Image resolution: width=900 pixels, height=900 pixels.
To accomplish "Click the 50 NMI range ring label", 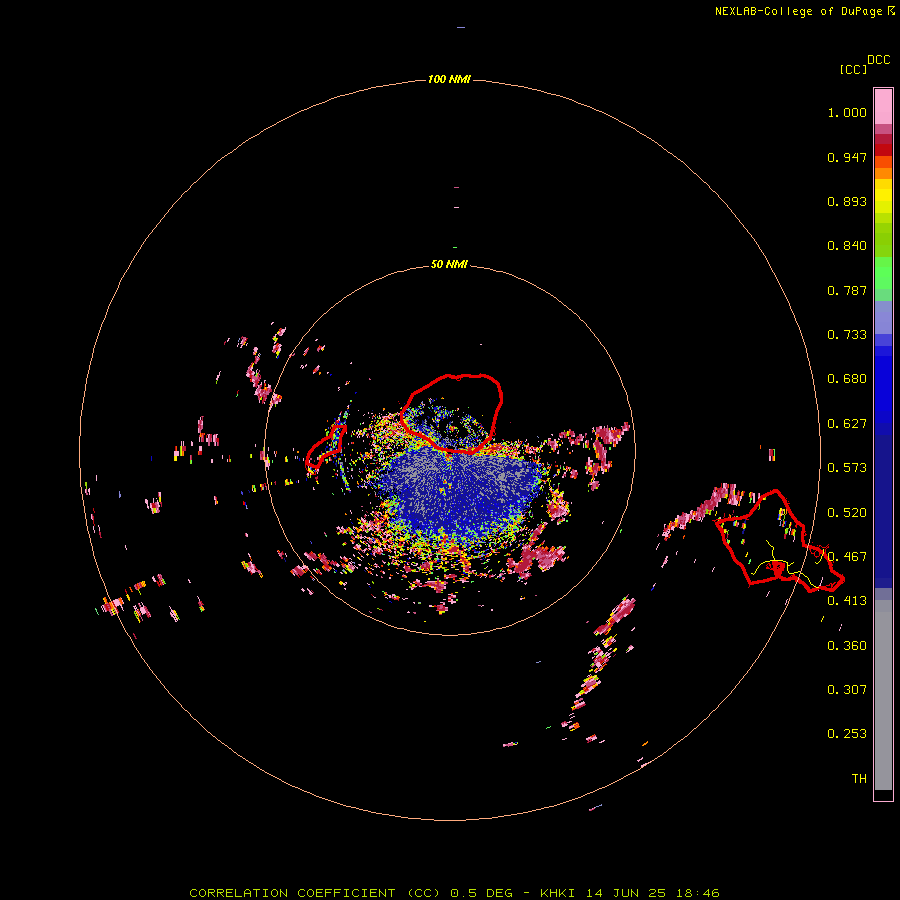I will click(449, 264).
